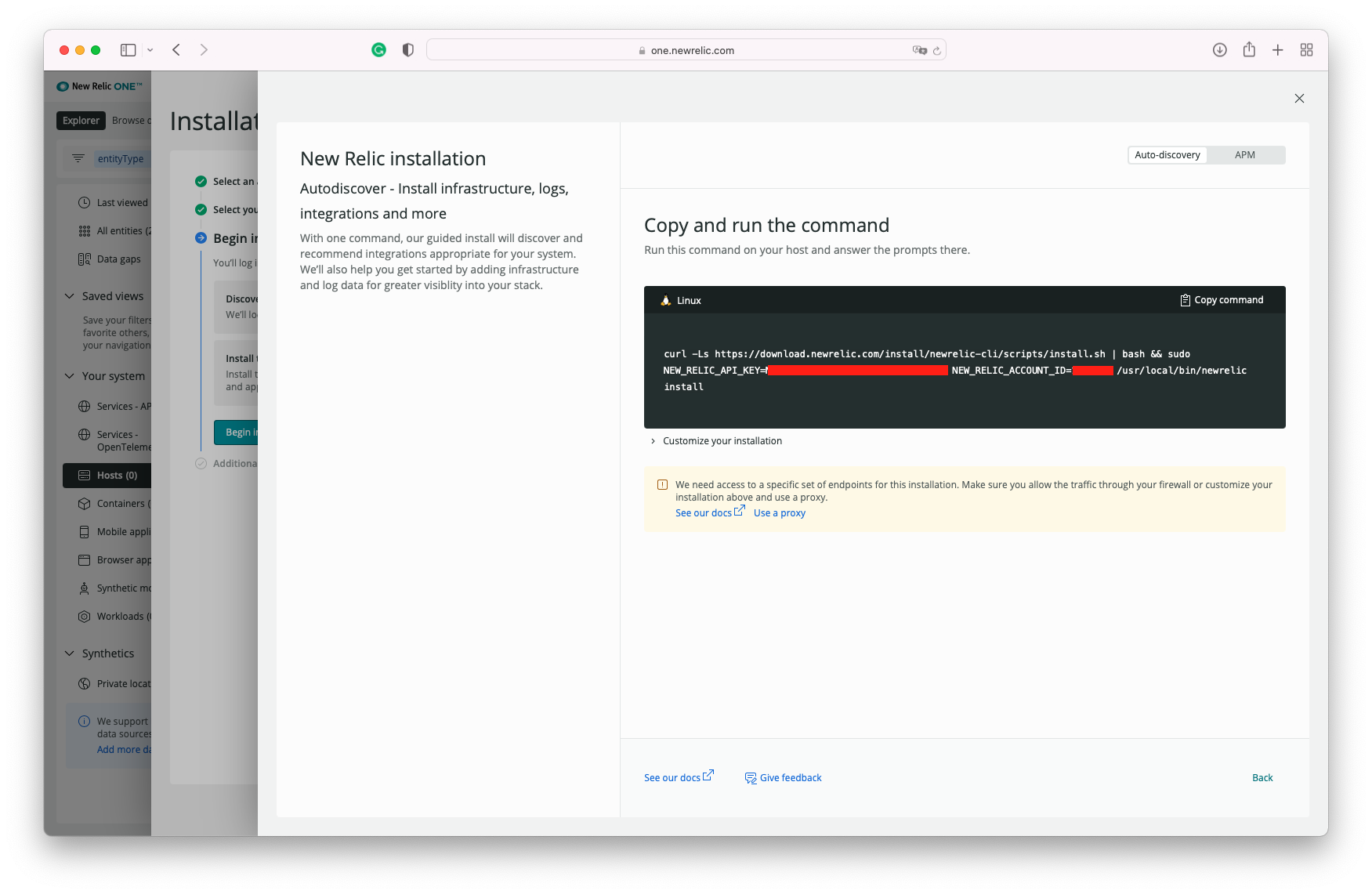Screen dimensions: 1372x894
Task: Click the filter icon beside entityType
Action: (x=78, y=158)
